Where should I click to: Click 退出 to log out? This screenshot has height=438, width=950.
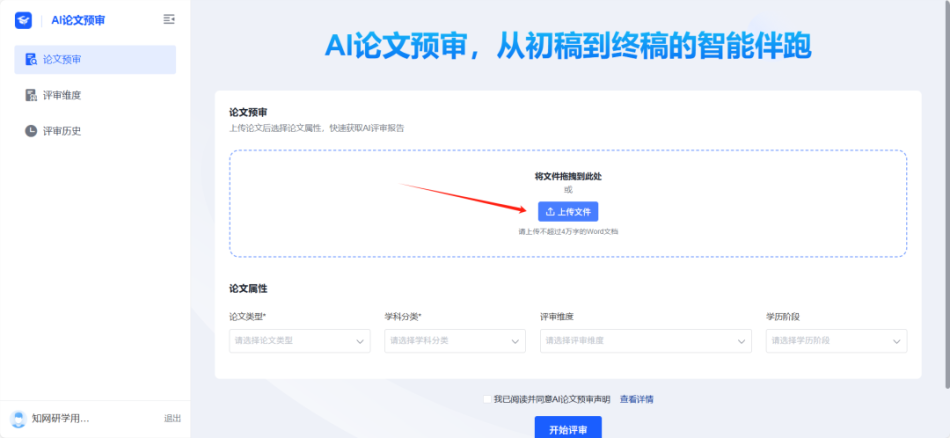(x=172, y=419)
